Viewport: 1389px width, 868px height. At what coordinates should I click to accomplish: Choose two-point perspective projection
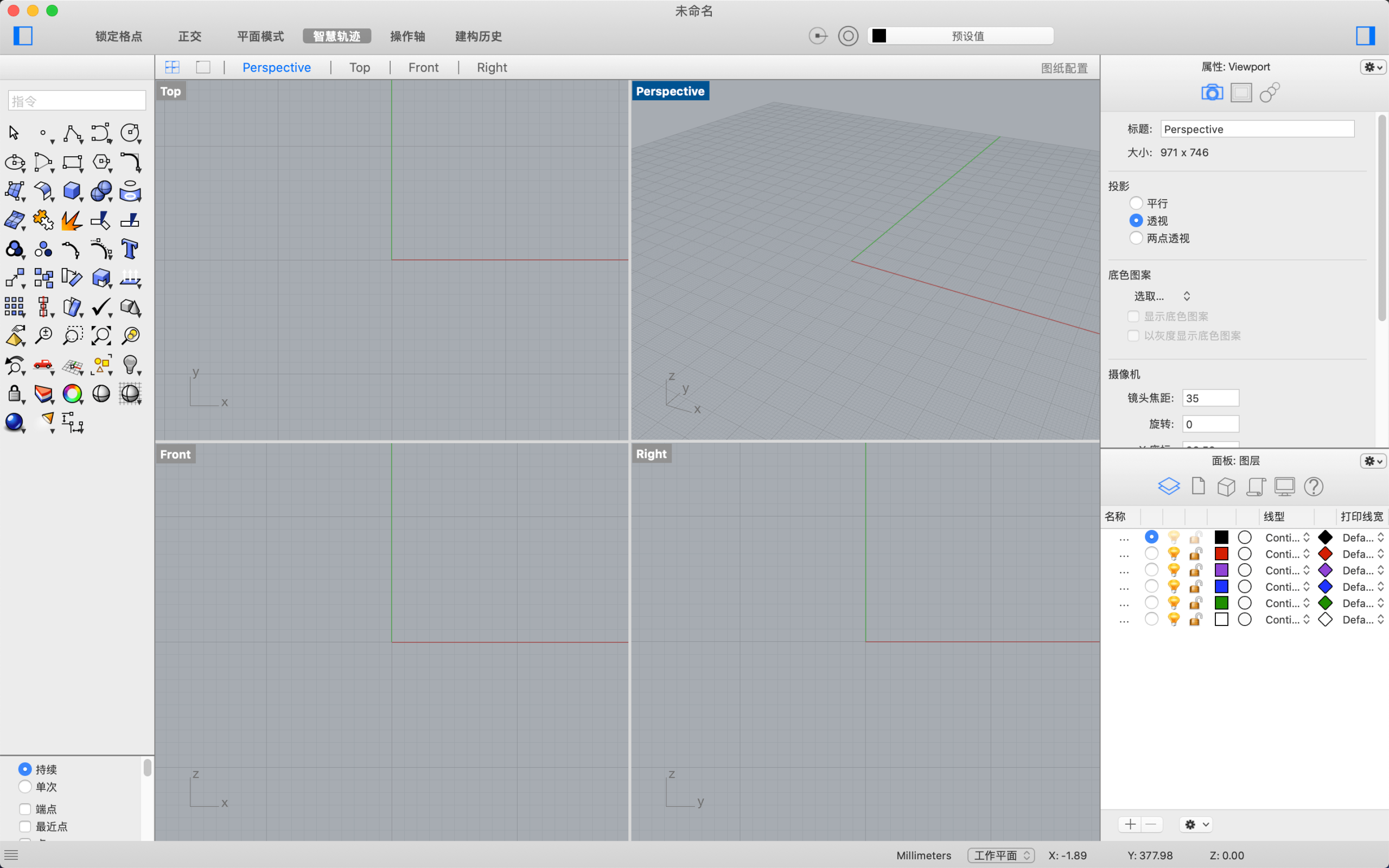1136,238
